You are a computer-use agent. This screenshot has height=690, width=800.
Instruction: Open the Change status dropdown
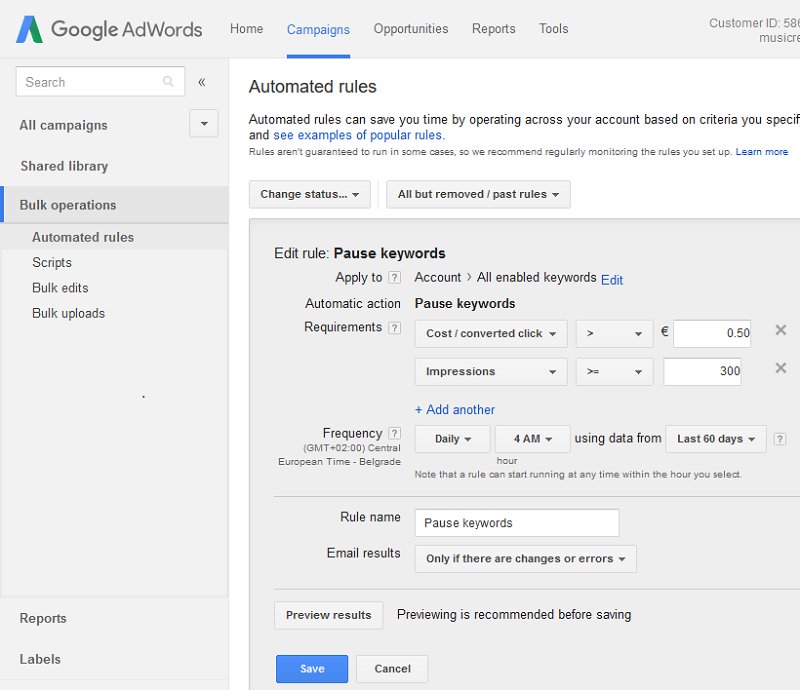(x=310, y=194)
